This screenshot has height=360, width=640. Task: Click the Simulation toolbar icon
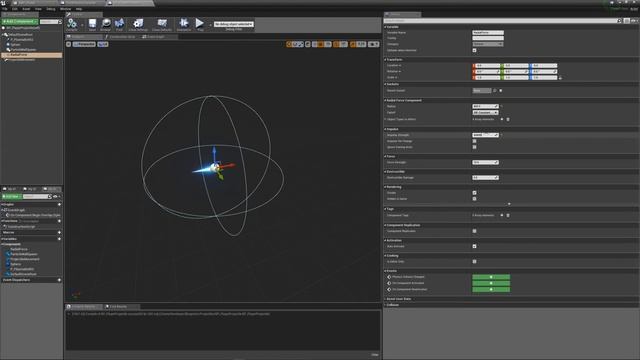click(184, 24)
